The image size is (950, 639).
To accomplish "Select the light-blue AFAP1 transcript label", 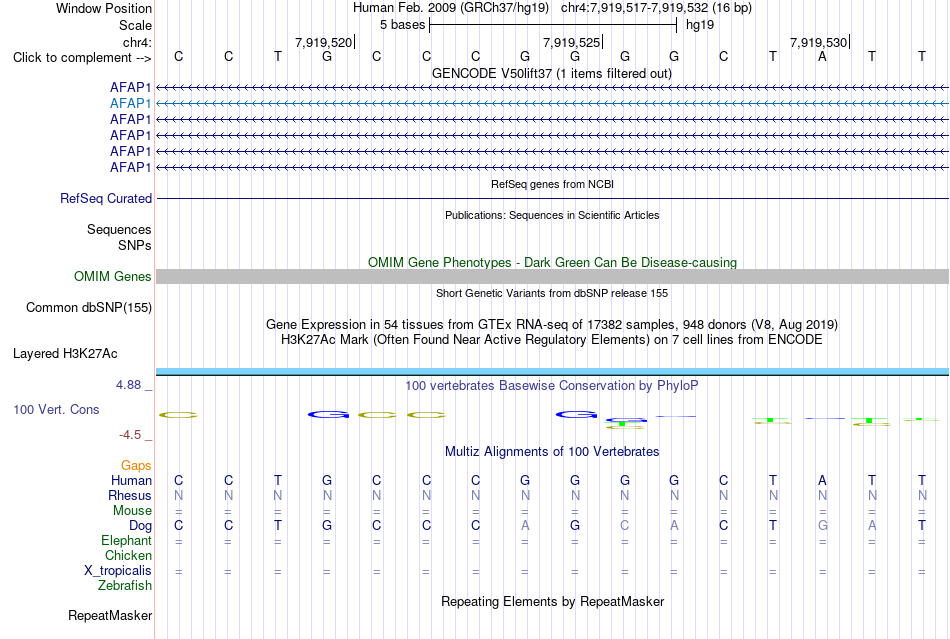I will click(130, 104).
